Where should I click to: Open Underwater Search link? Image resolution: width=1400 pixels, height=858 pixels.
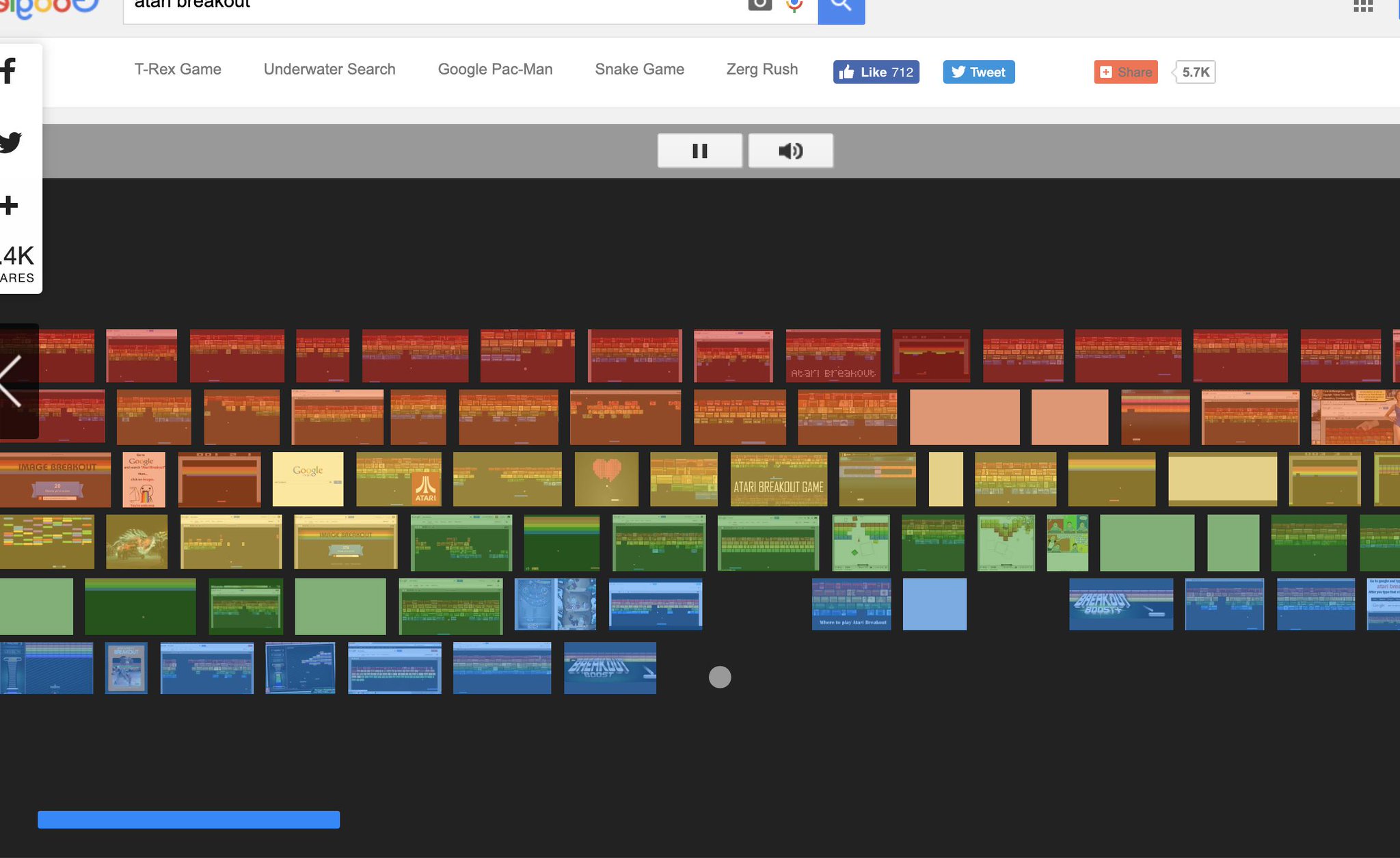[329, 69]
